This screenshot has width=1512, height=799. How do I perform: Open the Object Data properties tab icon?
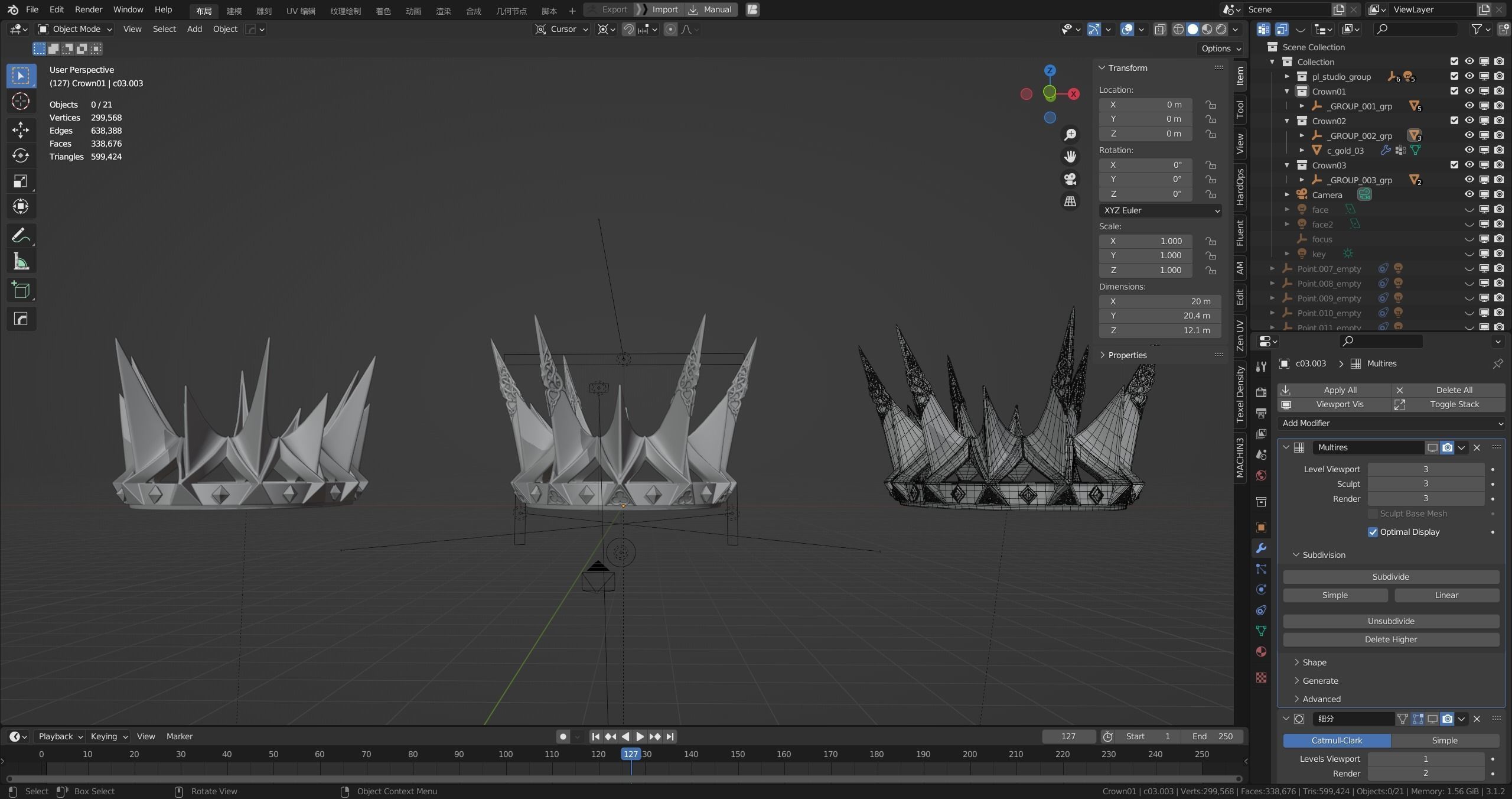point(1261,631)
